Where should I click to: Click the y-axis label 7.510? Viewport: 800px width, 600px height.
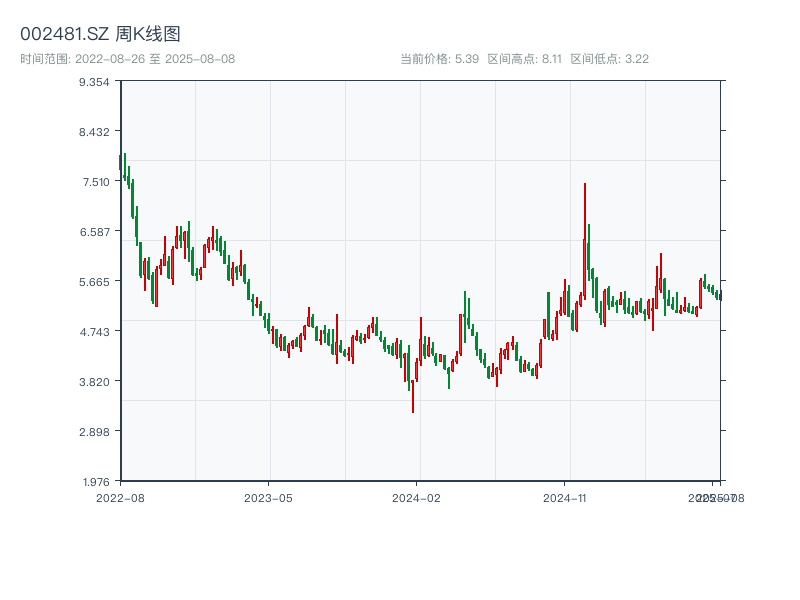[x=96, y=182]
